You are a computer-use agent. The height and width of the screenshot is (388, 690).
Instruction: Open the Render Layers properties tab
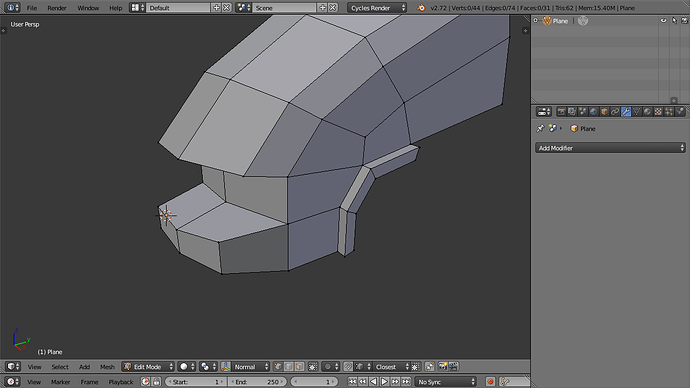(572, 112)
